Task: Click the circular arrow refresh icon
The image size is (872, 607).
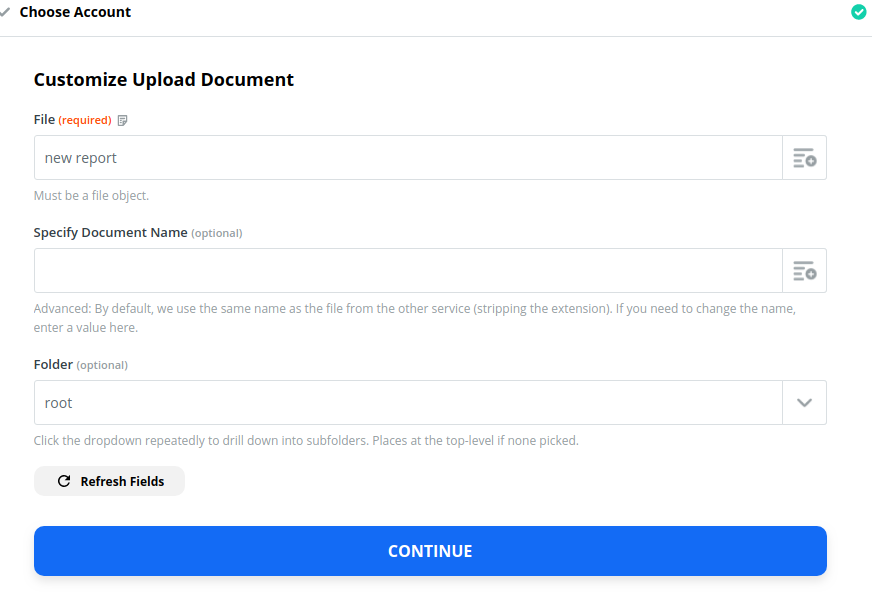Action: click(x=64, y=481)
